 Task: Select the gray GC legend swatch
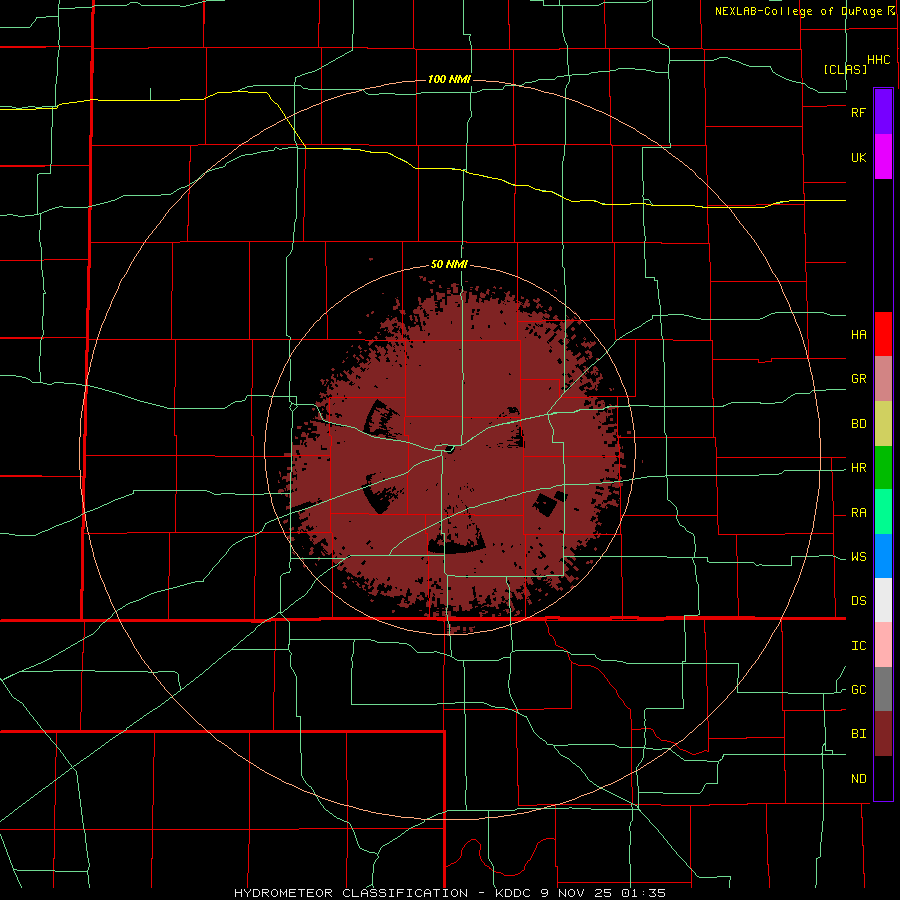click(883, 689)
